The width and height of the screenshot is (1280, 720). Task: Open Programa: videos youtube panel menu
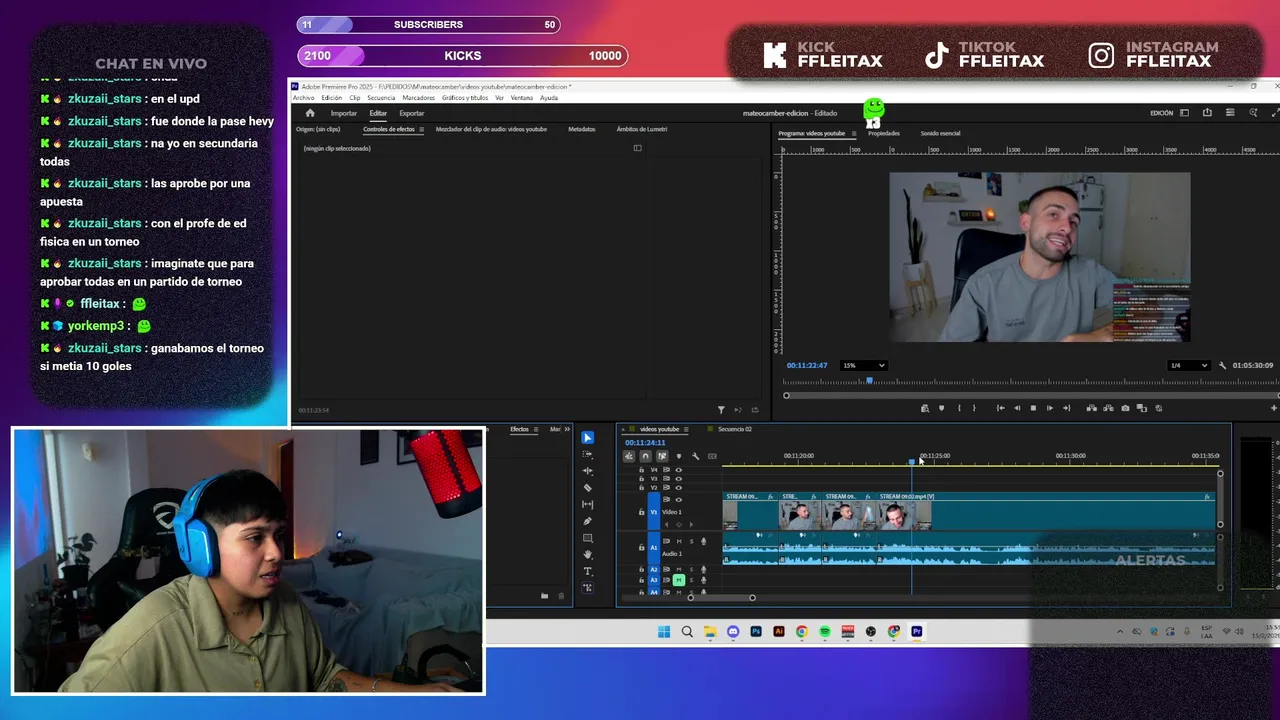point(853,133)
